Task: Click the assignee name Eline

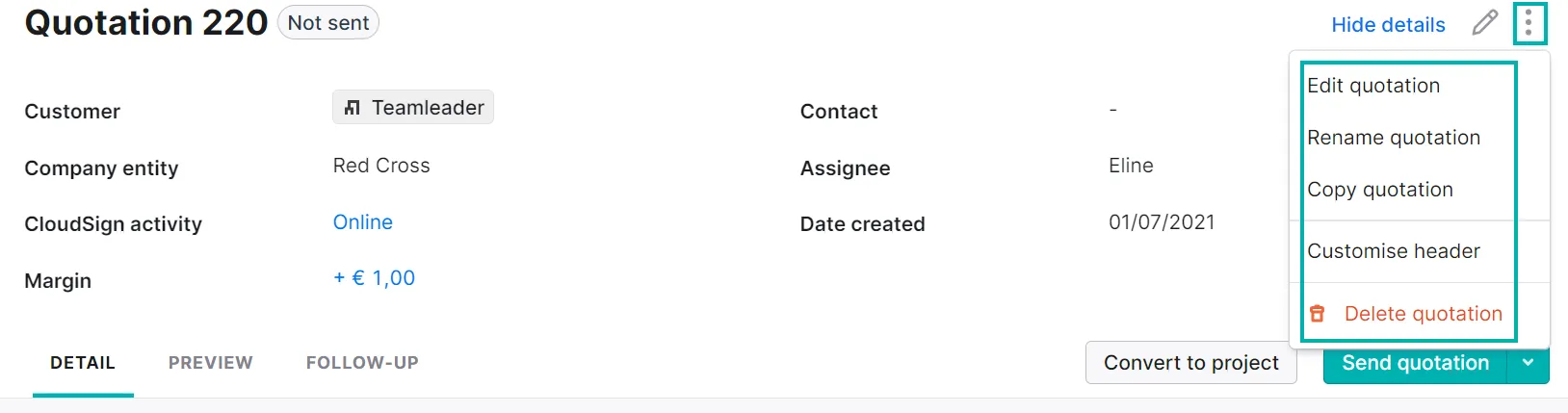Action: (x=1131, y=166)
